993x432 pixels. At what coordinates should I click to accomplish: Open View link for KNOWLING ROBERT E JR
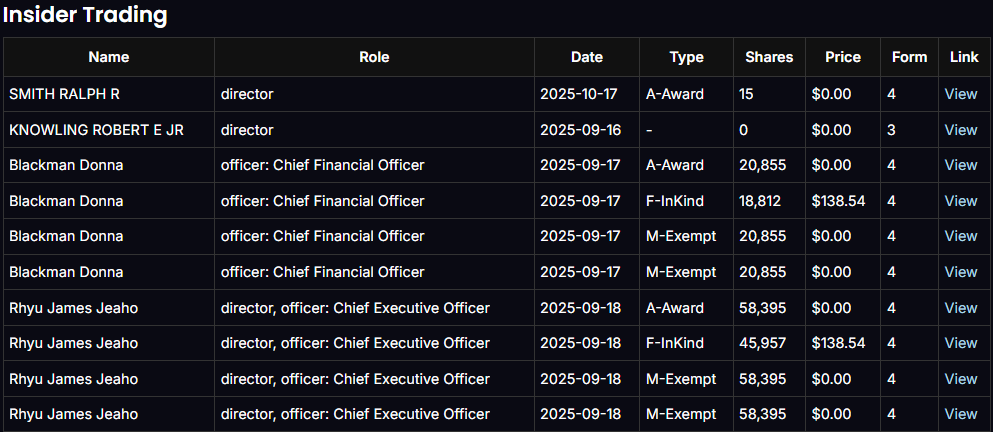[x=960, y=130]
